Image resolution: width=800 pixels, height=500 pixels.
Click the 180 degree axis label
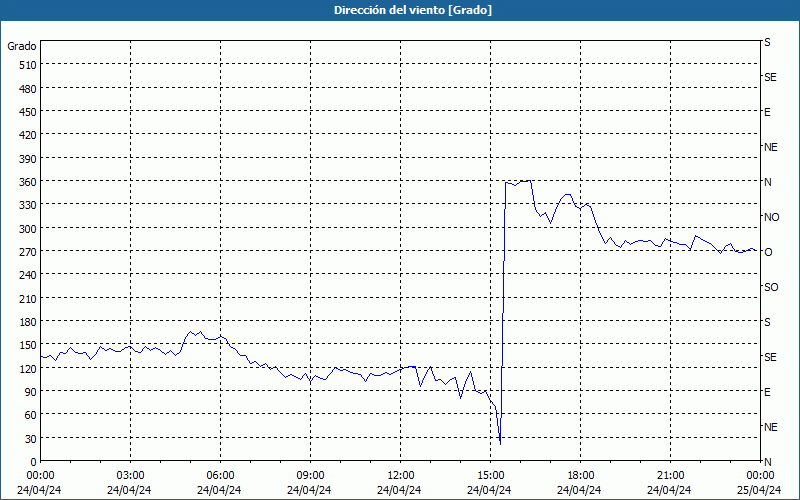(28, 322)
